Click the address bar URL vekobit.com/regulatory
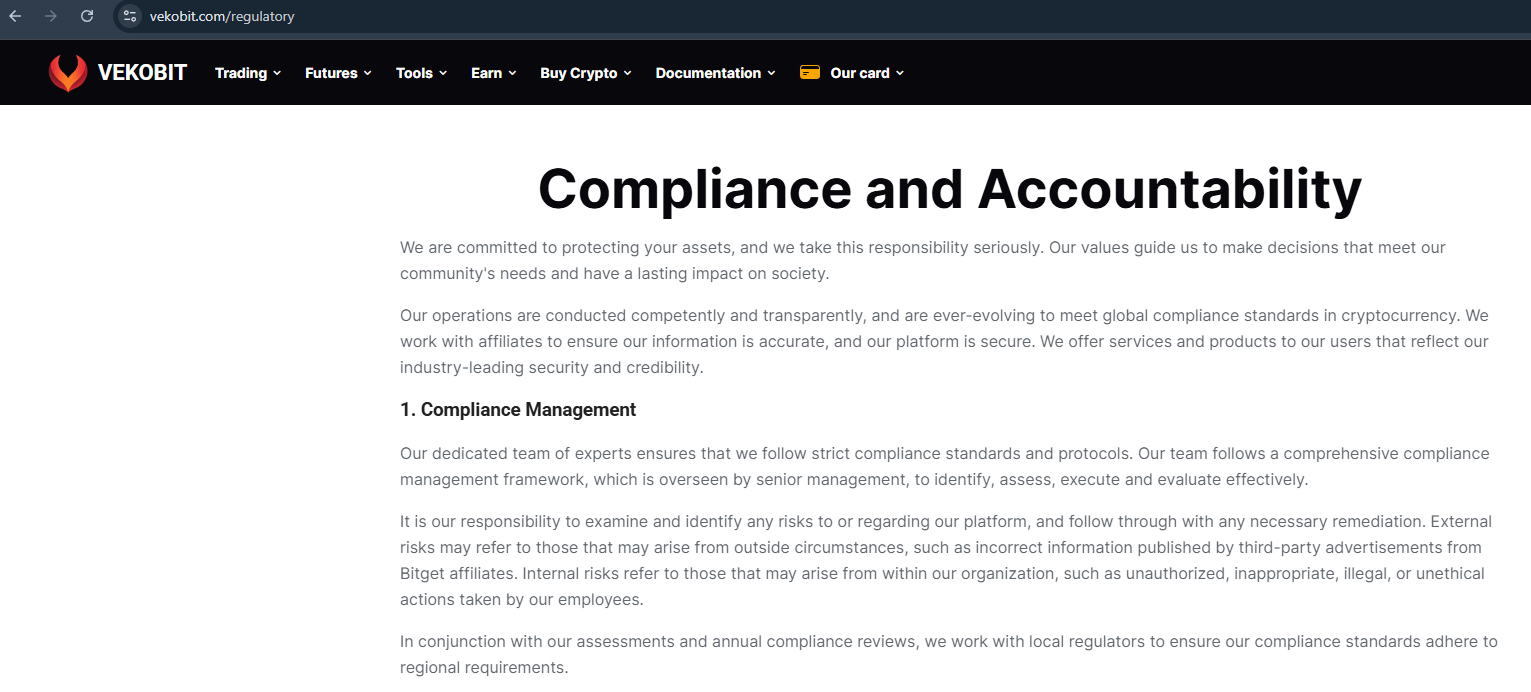 [x=222, y=16]
